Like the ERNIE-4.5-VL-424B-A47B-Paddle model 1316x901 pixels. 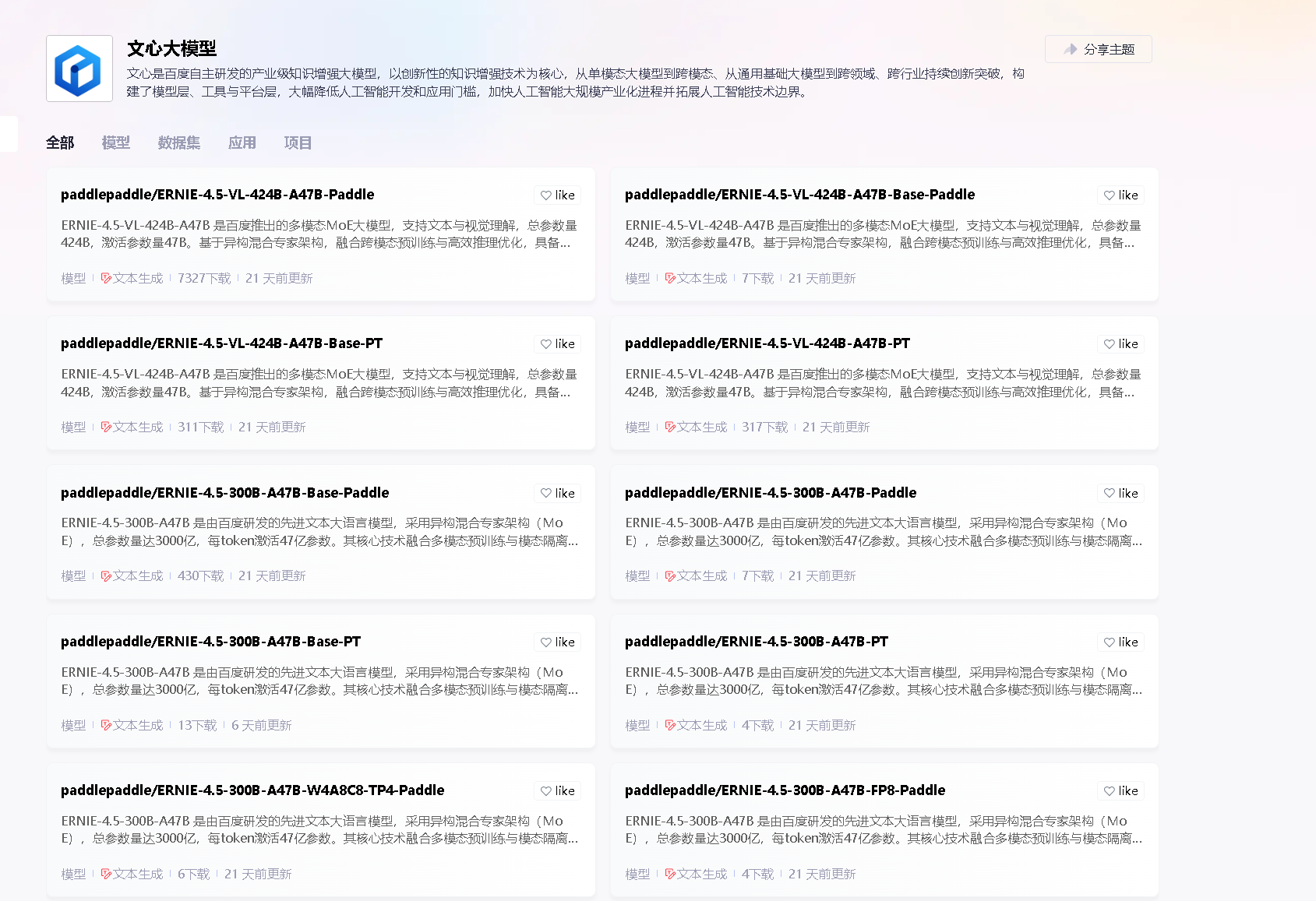coord(558,195)
